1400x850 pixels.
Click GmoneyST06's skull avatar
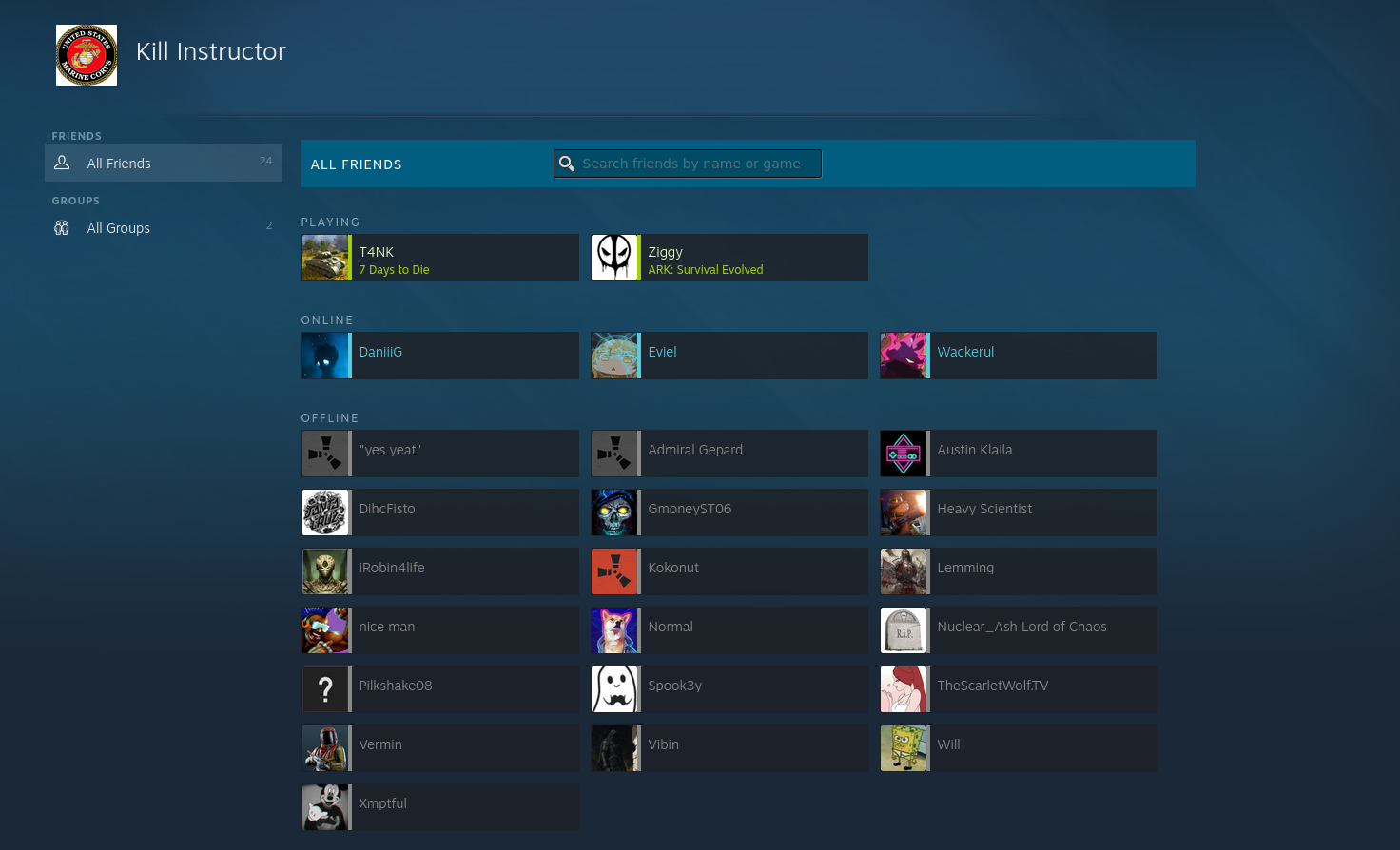(614, 512)
